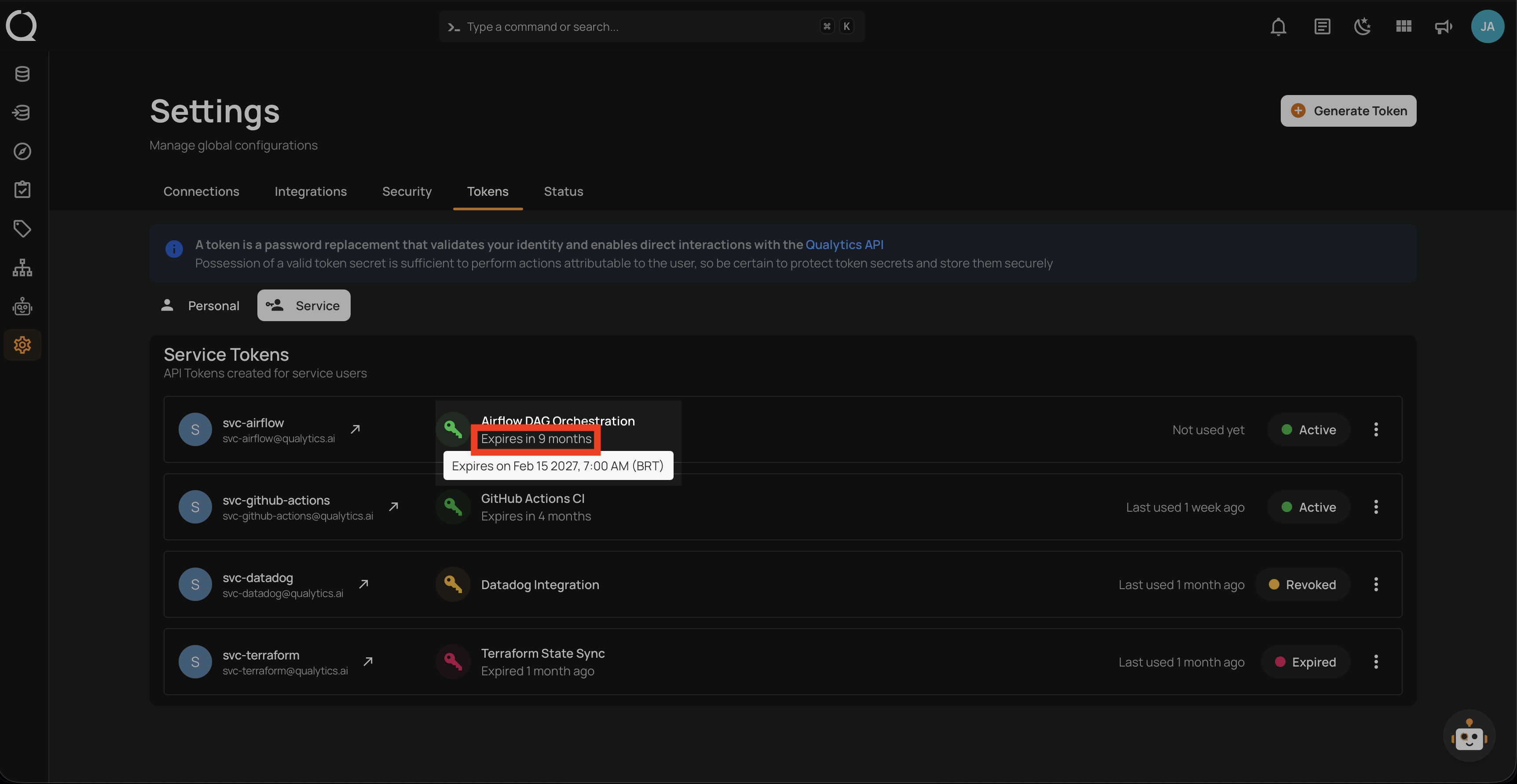Open the JA user avatar menu

(1488, 26)
